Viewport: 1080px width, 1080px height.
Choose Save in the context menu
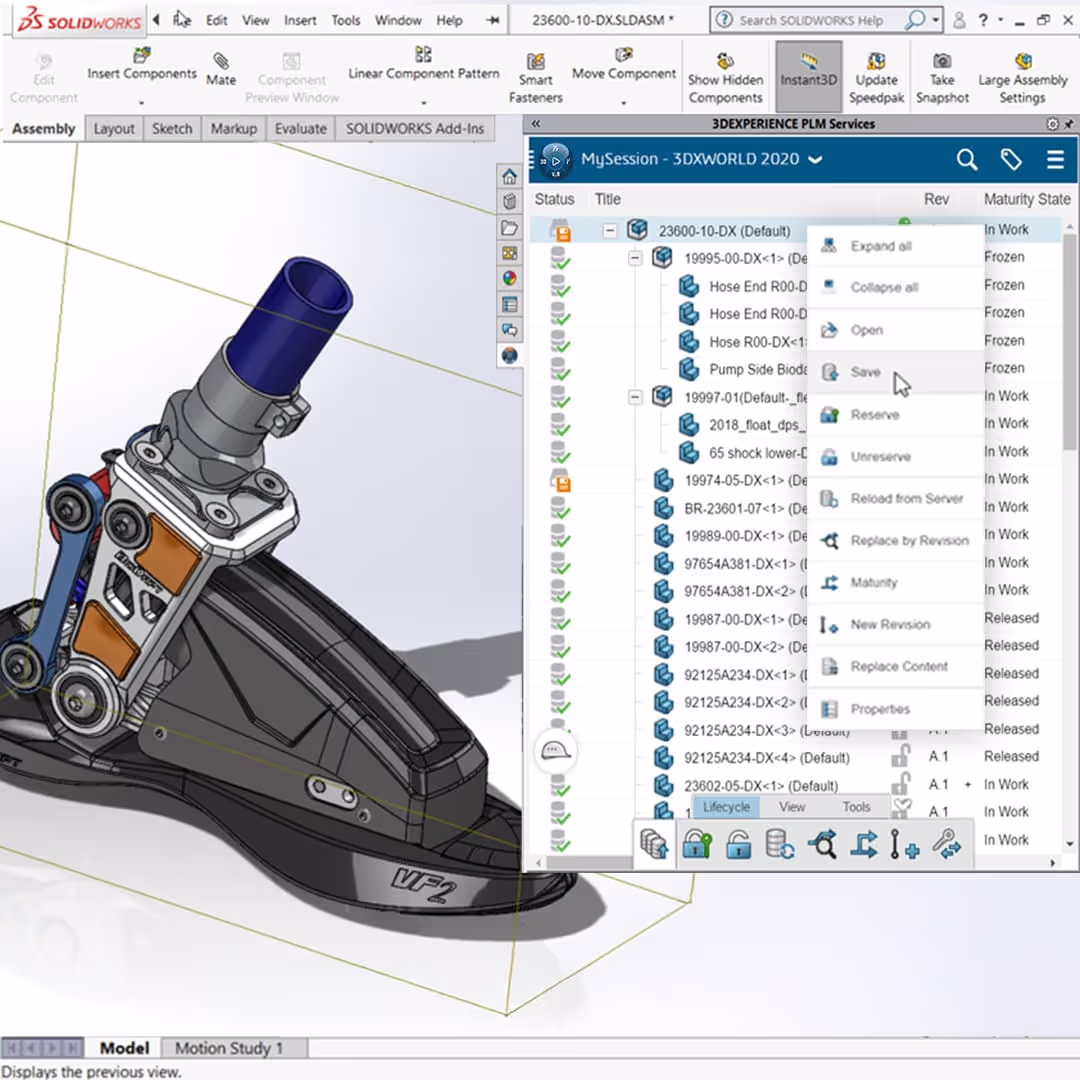pyautogui.click(x=895, y=373)
